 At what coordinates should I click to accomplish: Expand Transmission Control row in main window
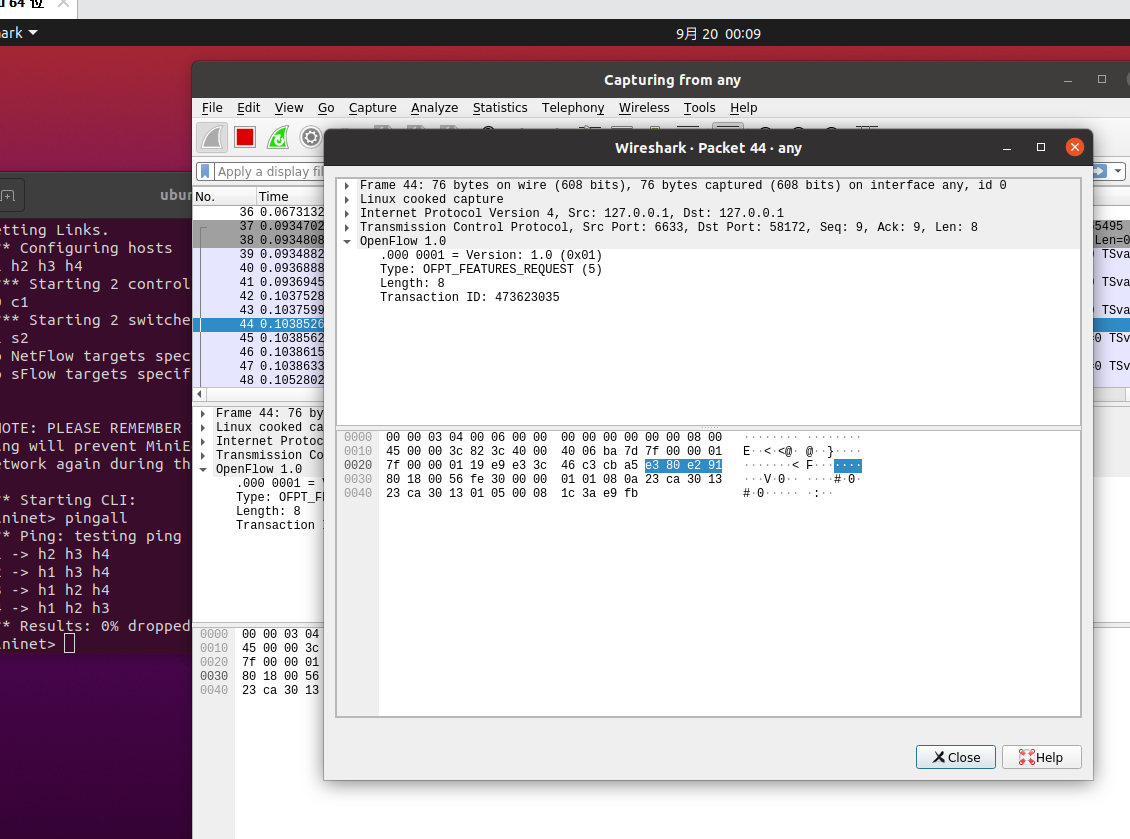tap(203, 455)
